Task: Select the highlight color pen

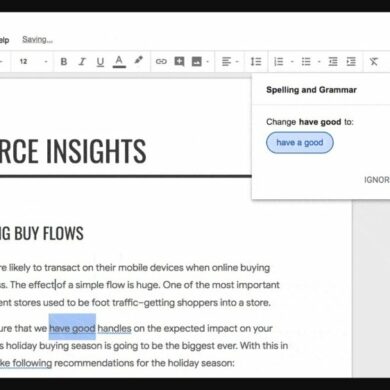Action: [138, 61]
